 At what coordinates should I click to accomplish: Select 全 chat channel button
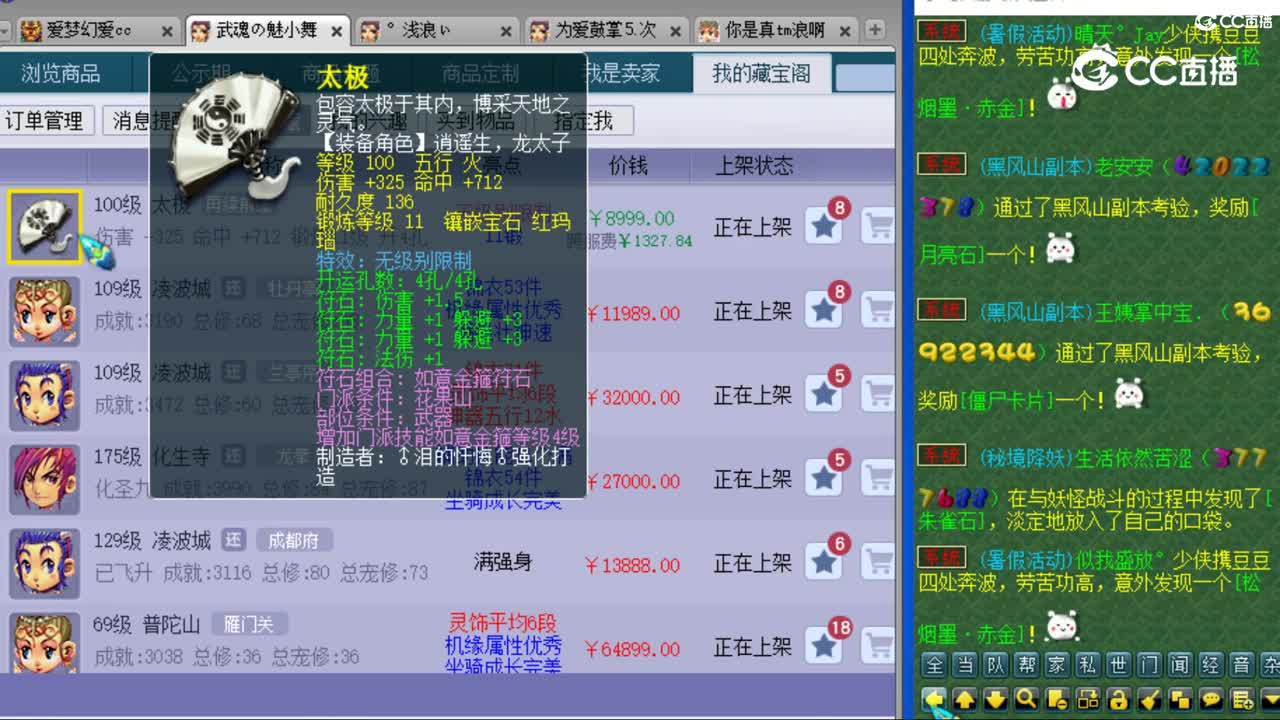pos(934,665)
